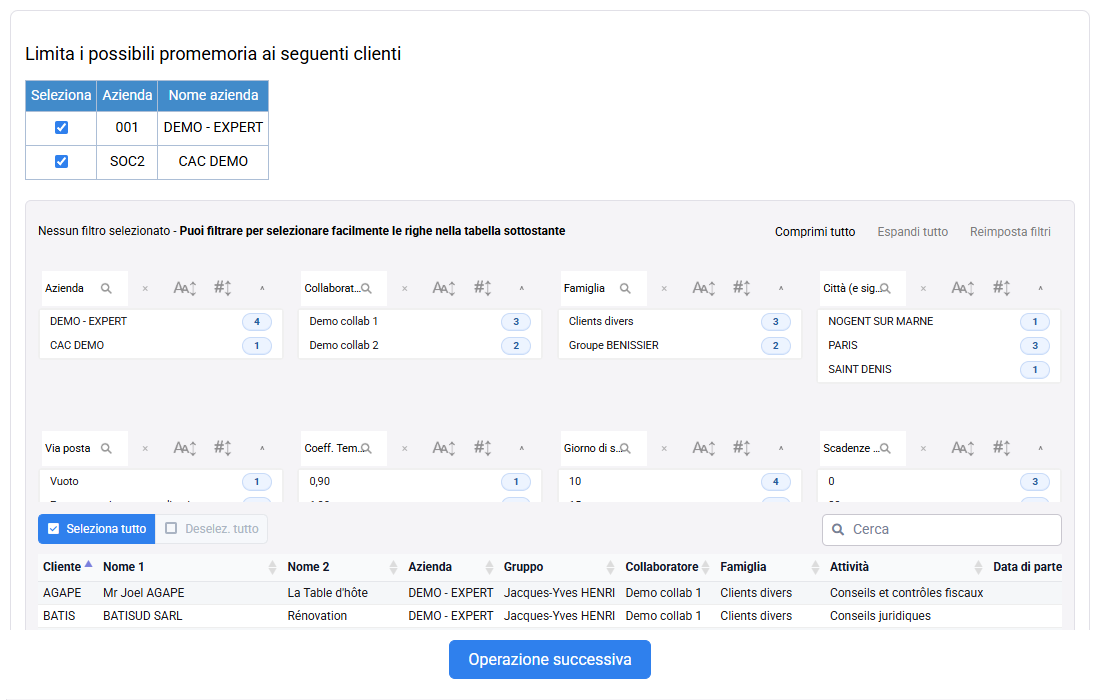Sort Collaborat... filter by count
This screenshot has width=1100, height=700.
(483, 288)
